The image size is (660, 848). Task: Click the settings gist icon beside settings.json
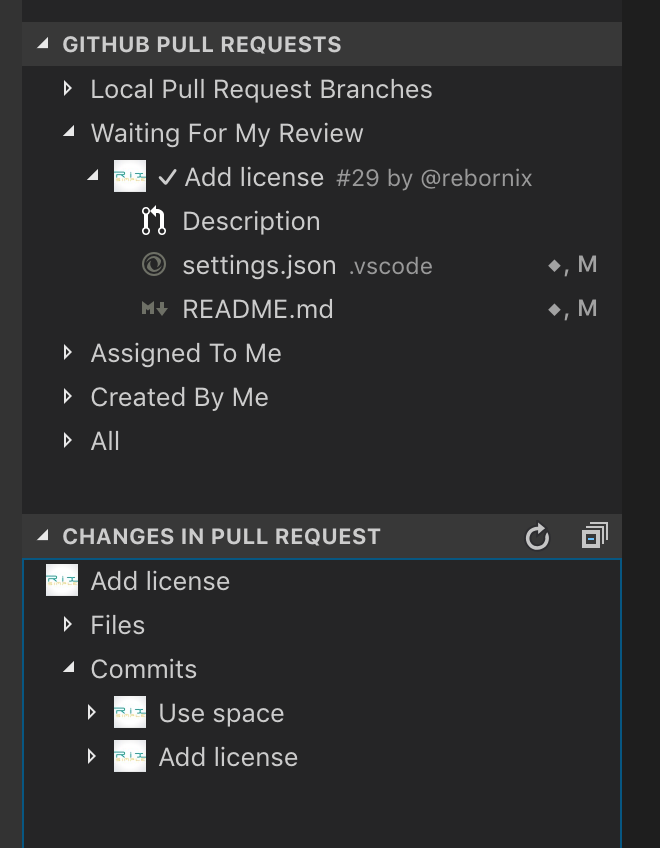pos(156,265)
